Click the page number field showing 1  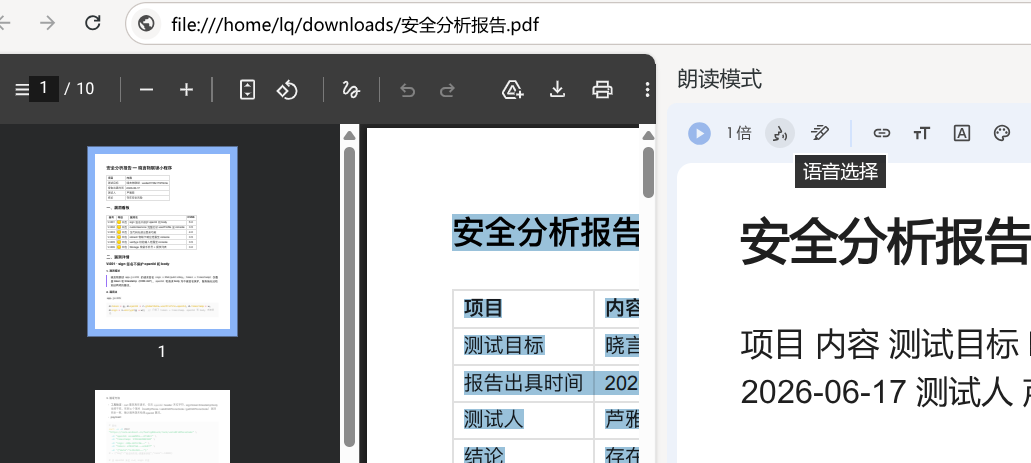click(x=43, y=89)
